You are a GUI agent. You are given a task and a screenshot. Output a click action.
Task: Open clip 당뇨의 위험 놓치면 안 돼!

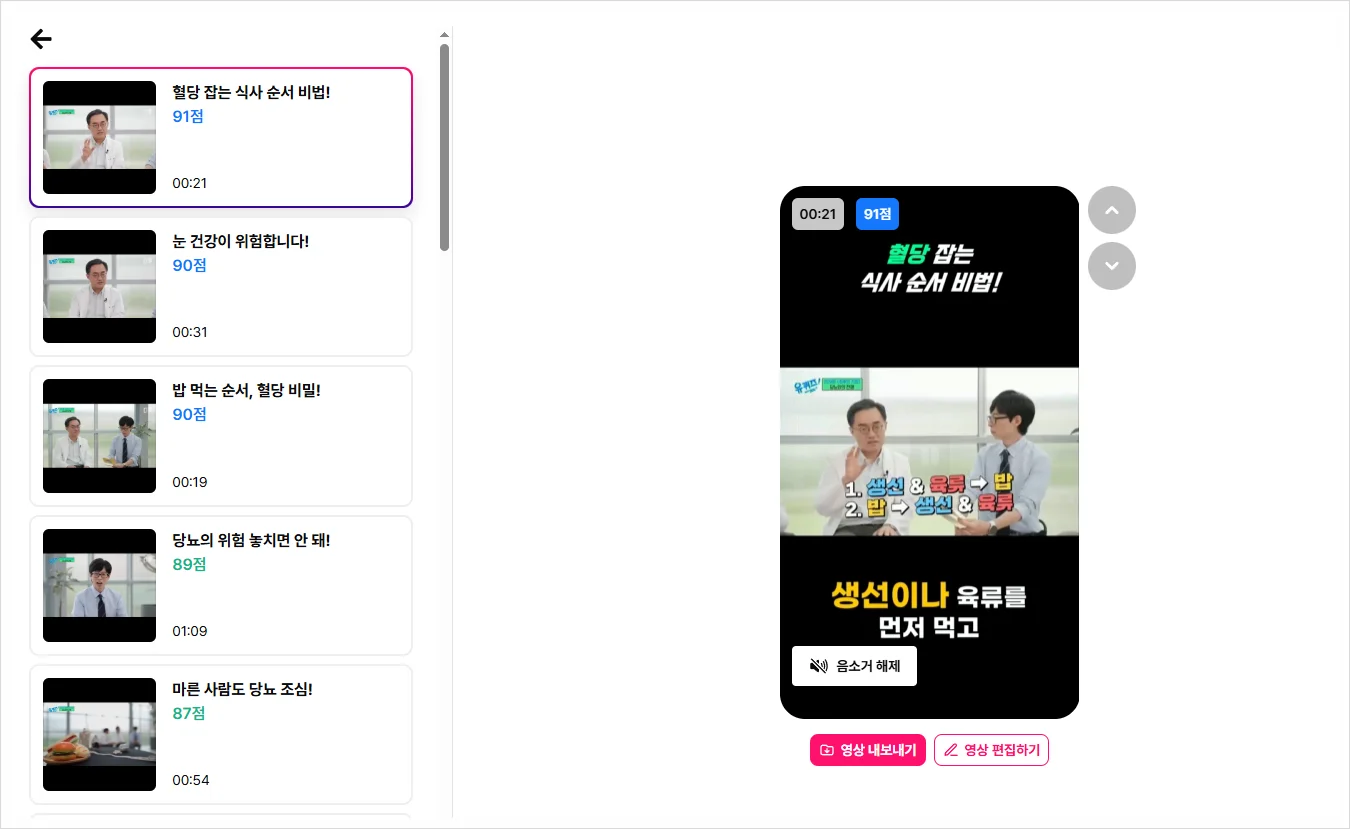pyautogui.click(x=221, y=585)
